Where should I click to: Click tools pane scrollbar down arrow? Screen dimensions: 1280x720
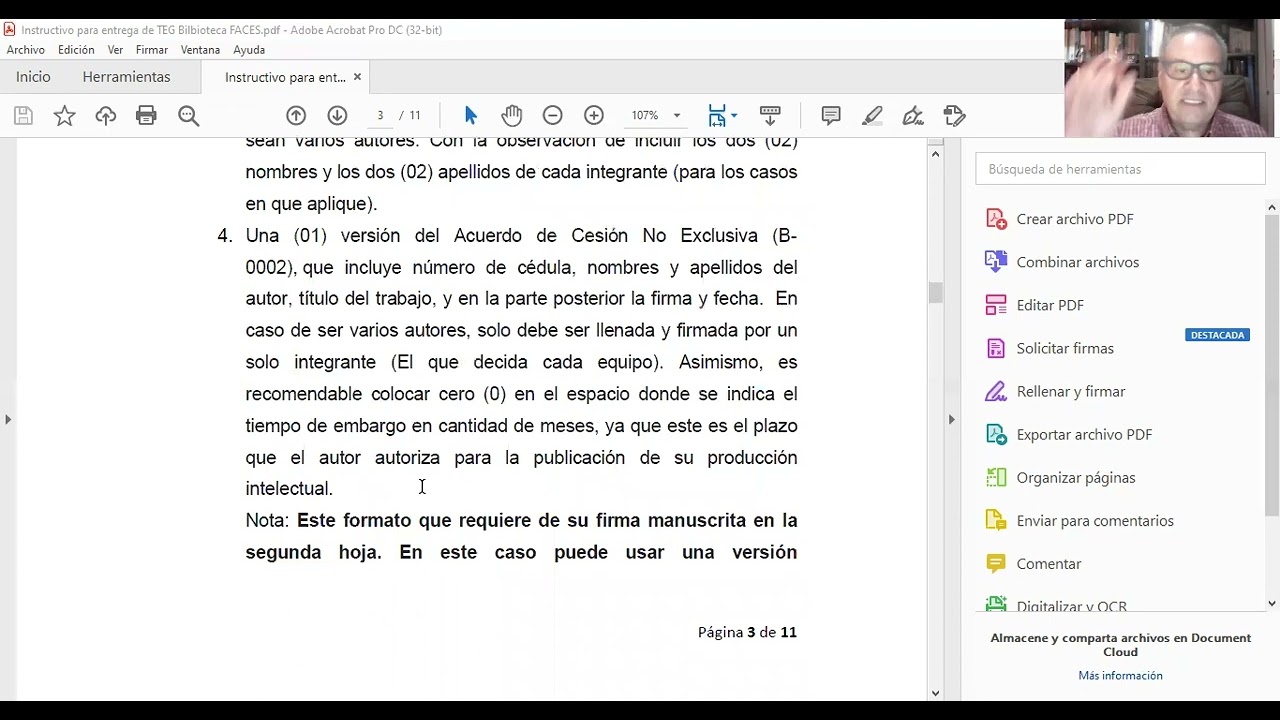tap(1272, 603)
